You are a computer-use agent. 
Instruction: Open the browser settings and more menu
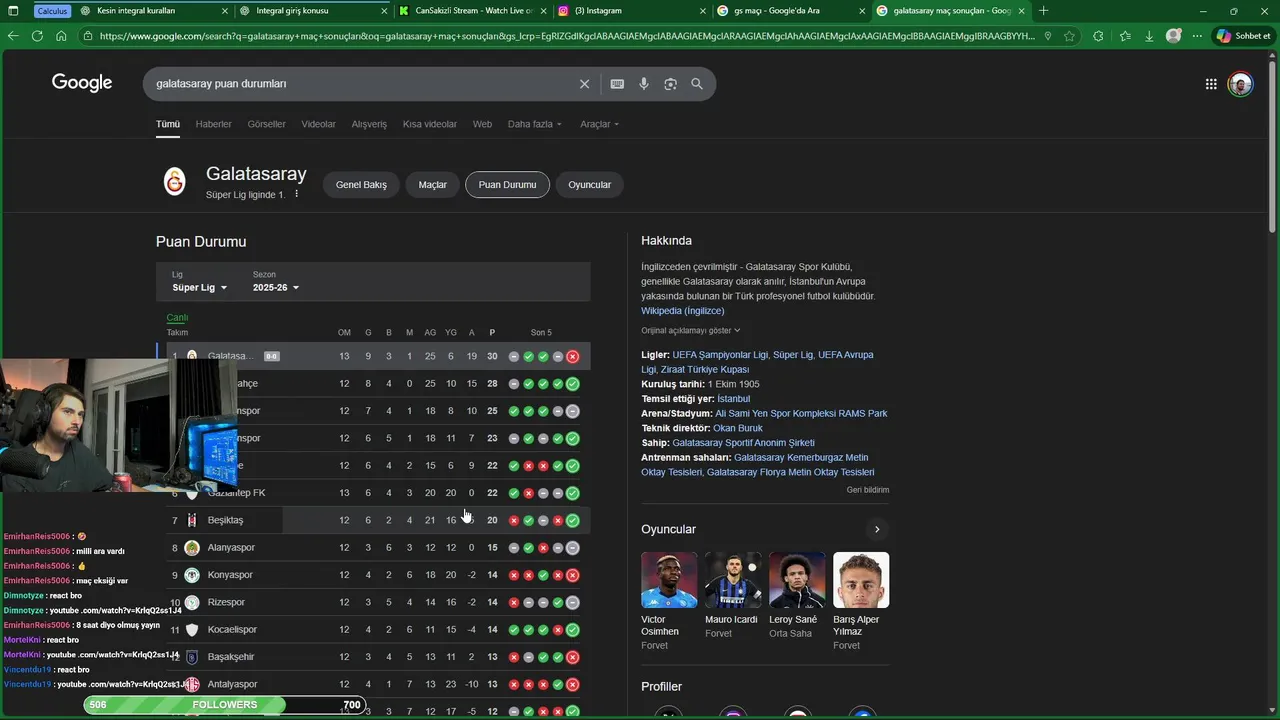[1196, 36]
